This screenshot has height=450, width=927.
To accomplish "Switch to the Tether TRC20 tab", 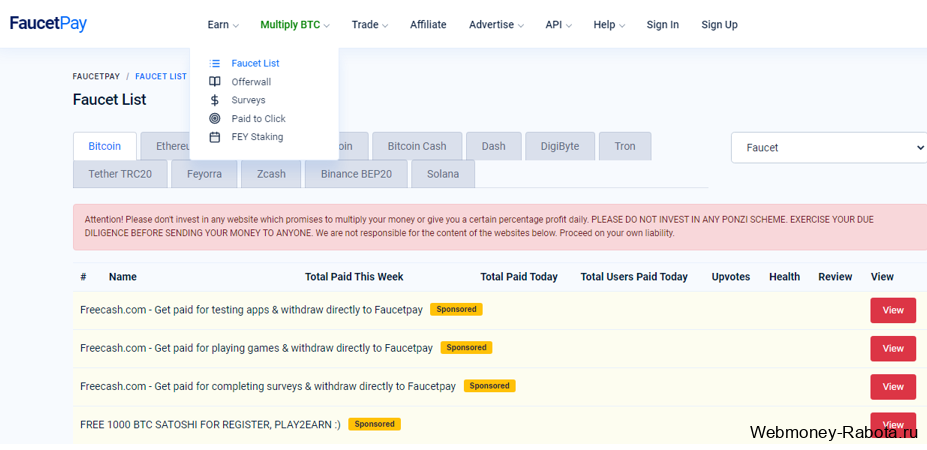I will pyautogui.click(x=120, y=174).
